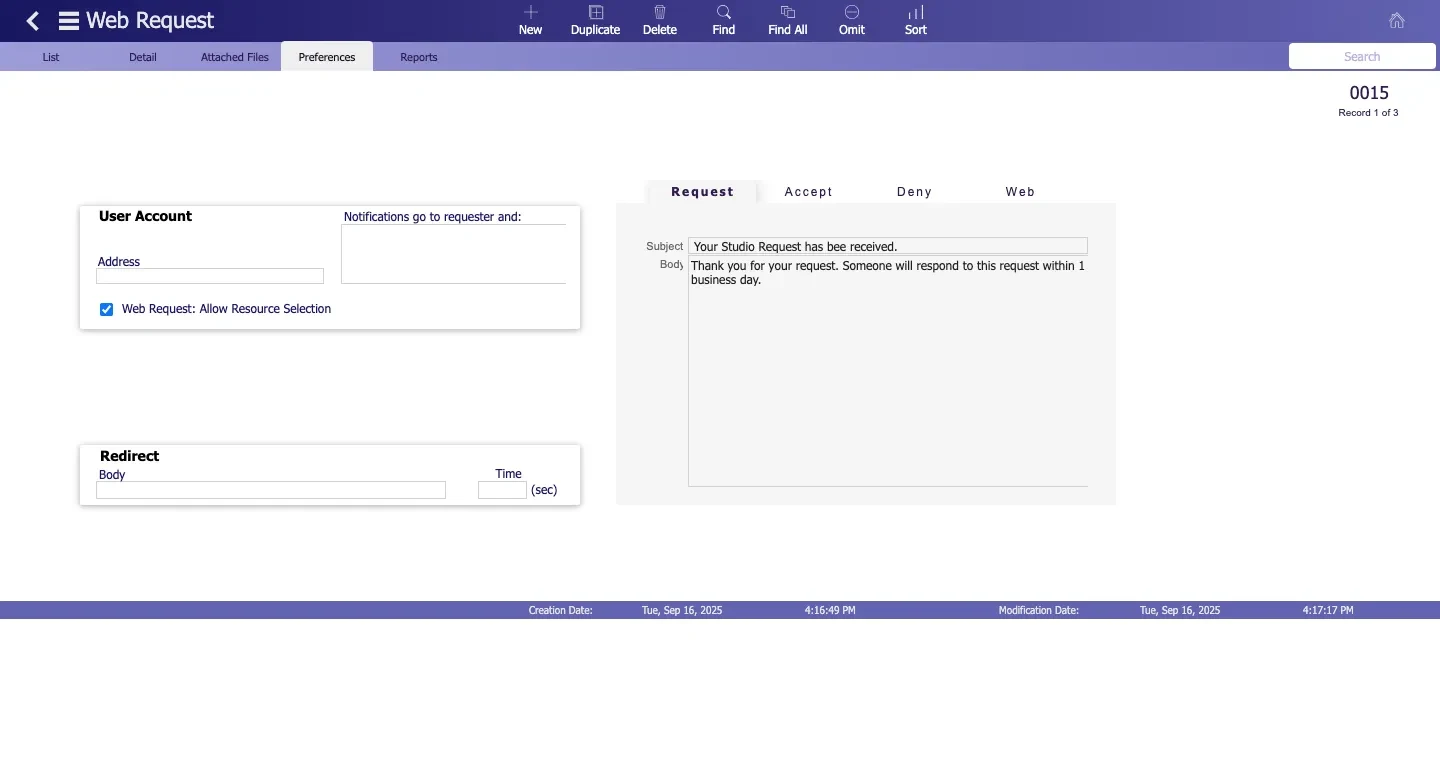Click the modification time 4:17:17 PM
This screenshot has height=778, width=1440.
1328,610
